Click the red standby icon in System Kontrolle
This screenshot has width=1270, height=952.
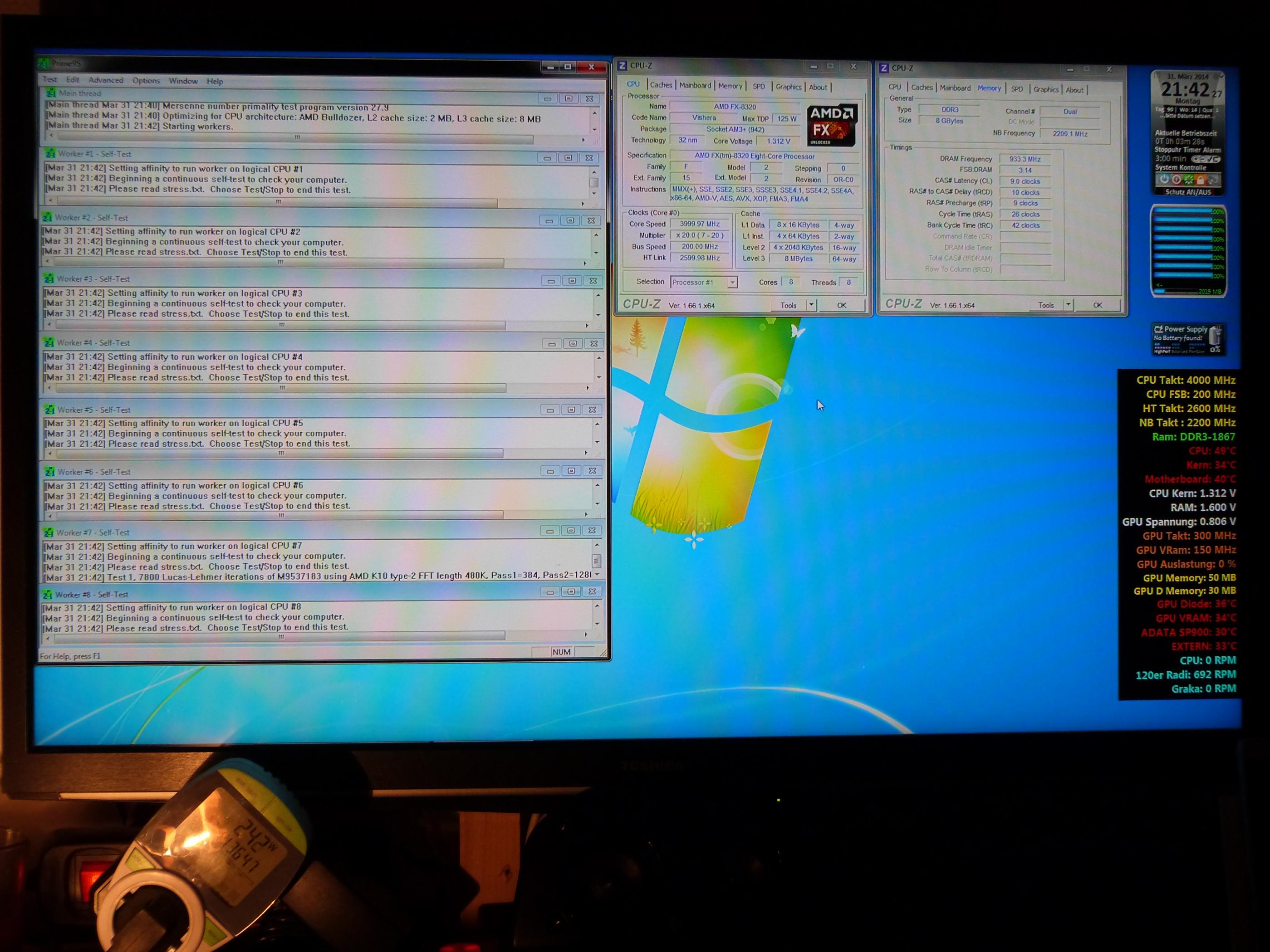[1177, 180]
